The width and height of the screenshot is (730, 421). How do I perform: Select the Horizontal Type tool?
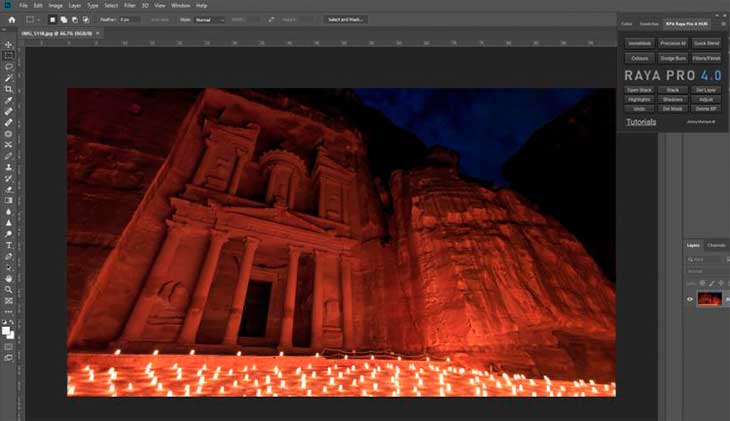point(8,245)
